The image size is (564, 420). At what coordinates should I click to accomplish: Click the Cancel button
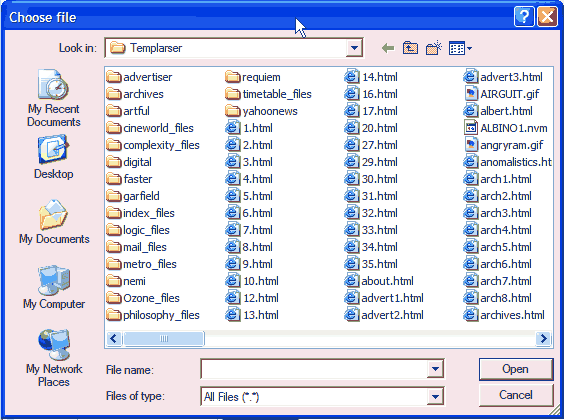(515, 395)
